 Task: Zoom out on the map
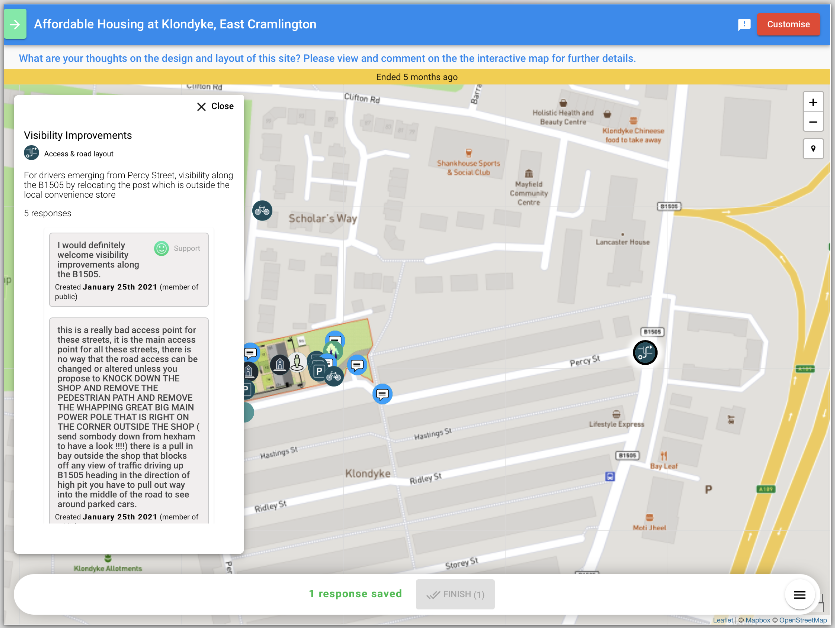(x=813, y=122)
